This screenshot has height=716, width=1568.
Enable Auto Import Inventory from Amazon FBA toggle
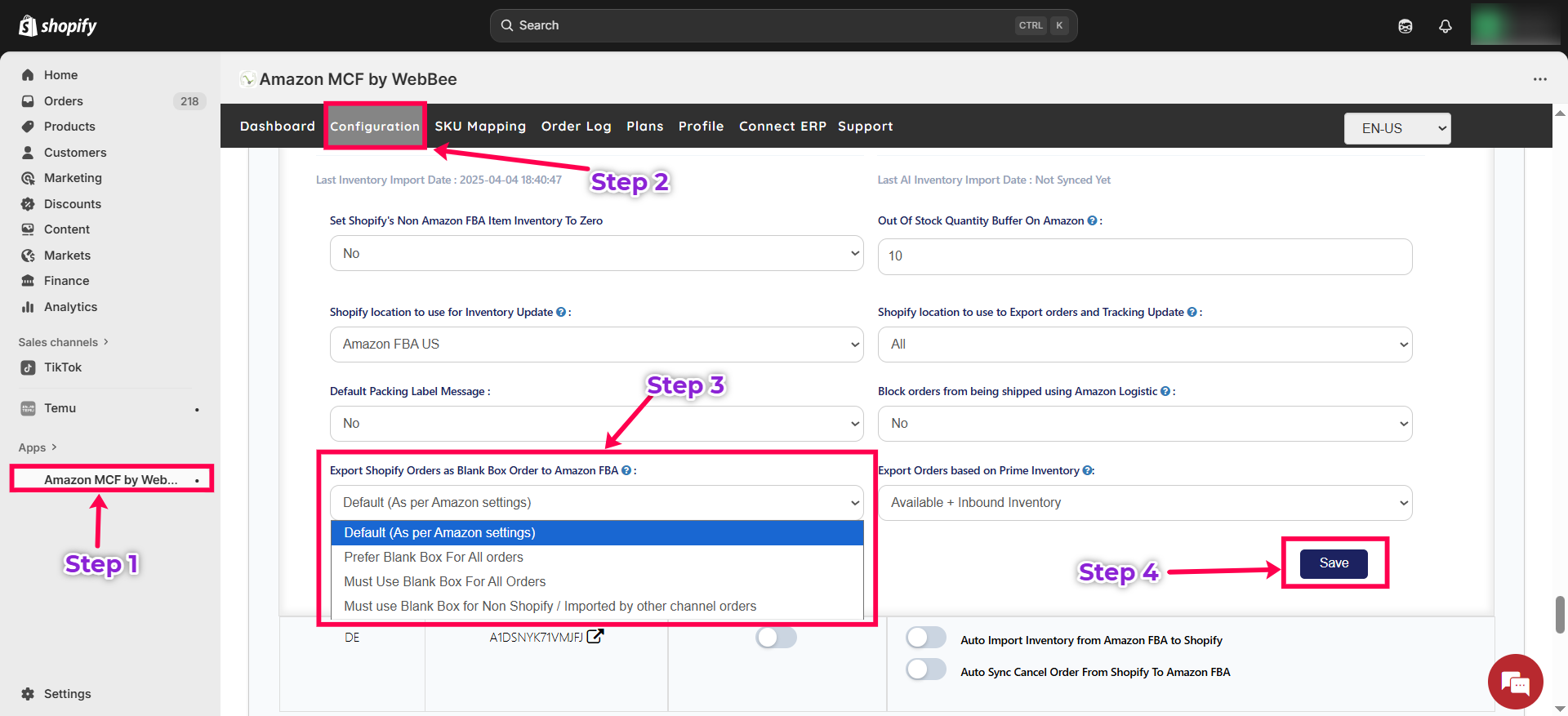click(x=925, y=638)
